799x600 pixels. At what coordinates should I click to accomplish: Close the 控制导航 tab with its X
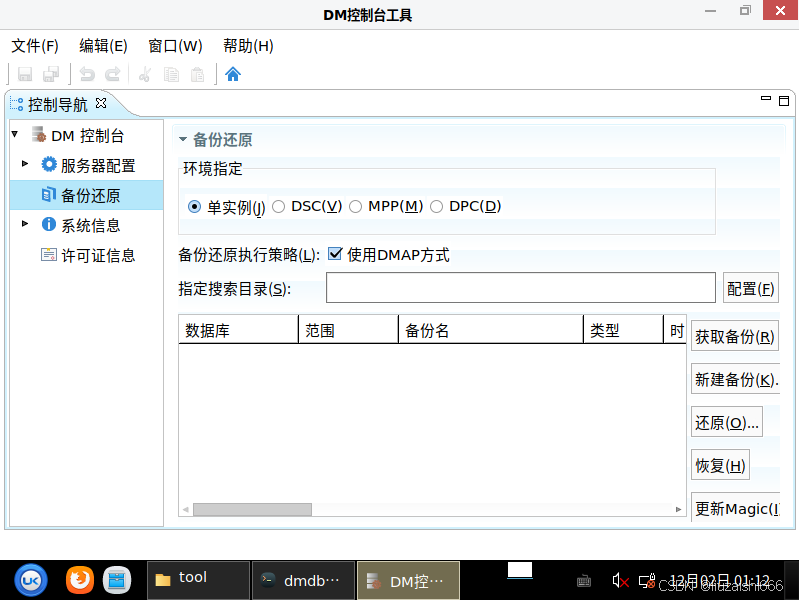click(x=101, y=103)
